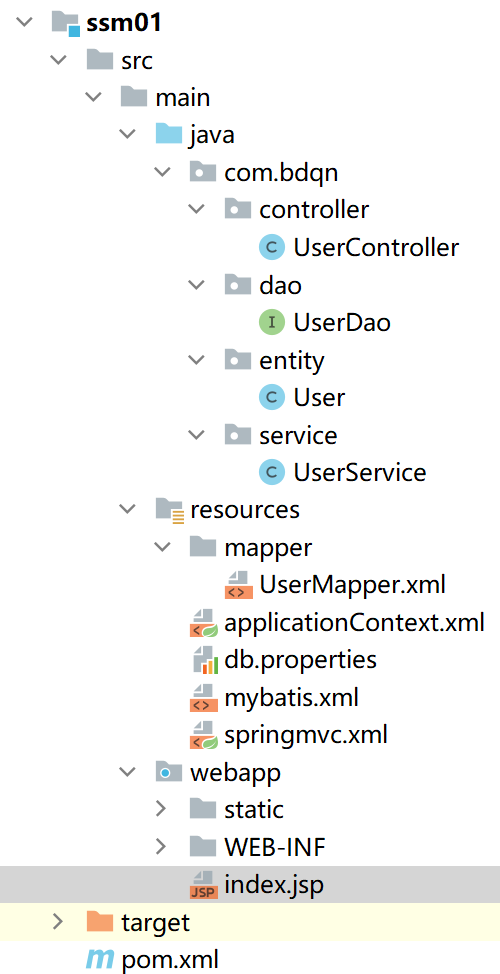The image size is (500, 974).
Task: Click the index.jsp JSP file icon
Action: 204,885
